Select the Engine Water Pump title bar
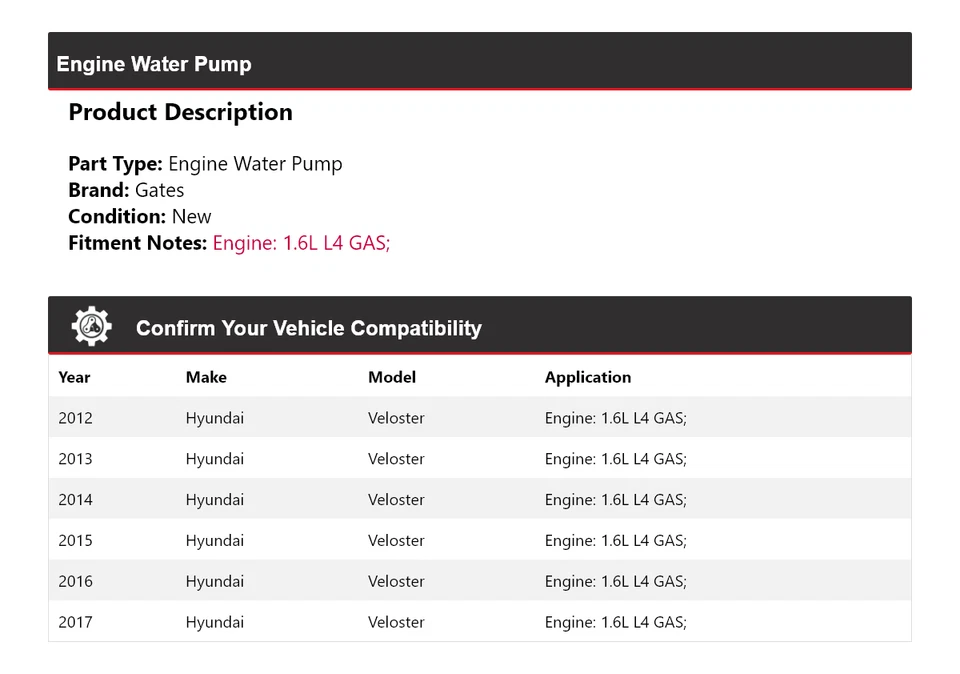960x674 pixels. 154,63
